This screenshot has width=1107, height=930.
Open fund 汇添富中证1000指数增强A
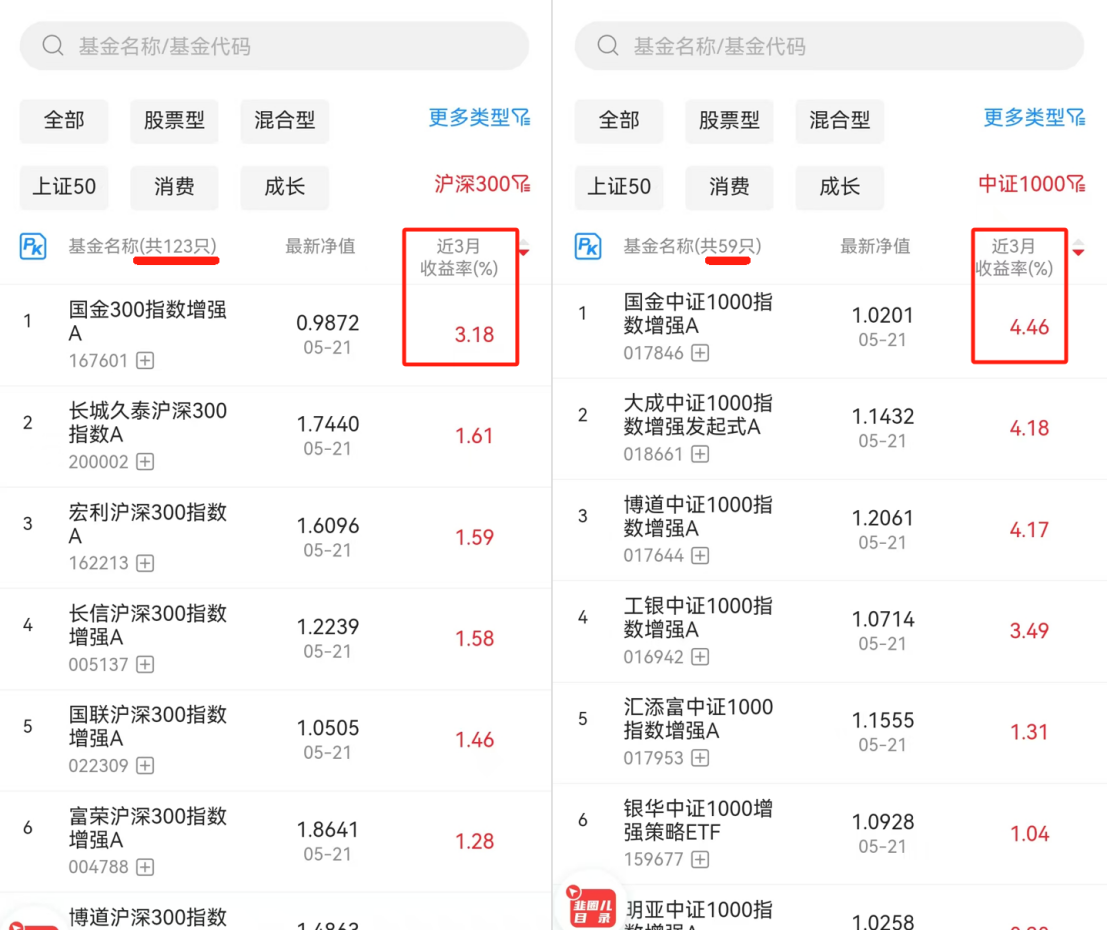pos(698,718)
